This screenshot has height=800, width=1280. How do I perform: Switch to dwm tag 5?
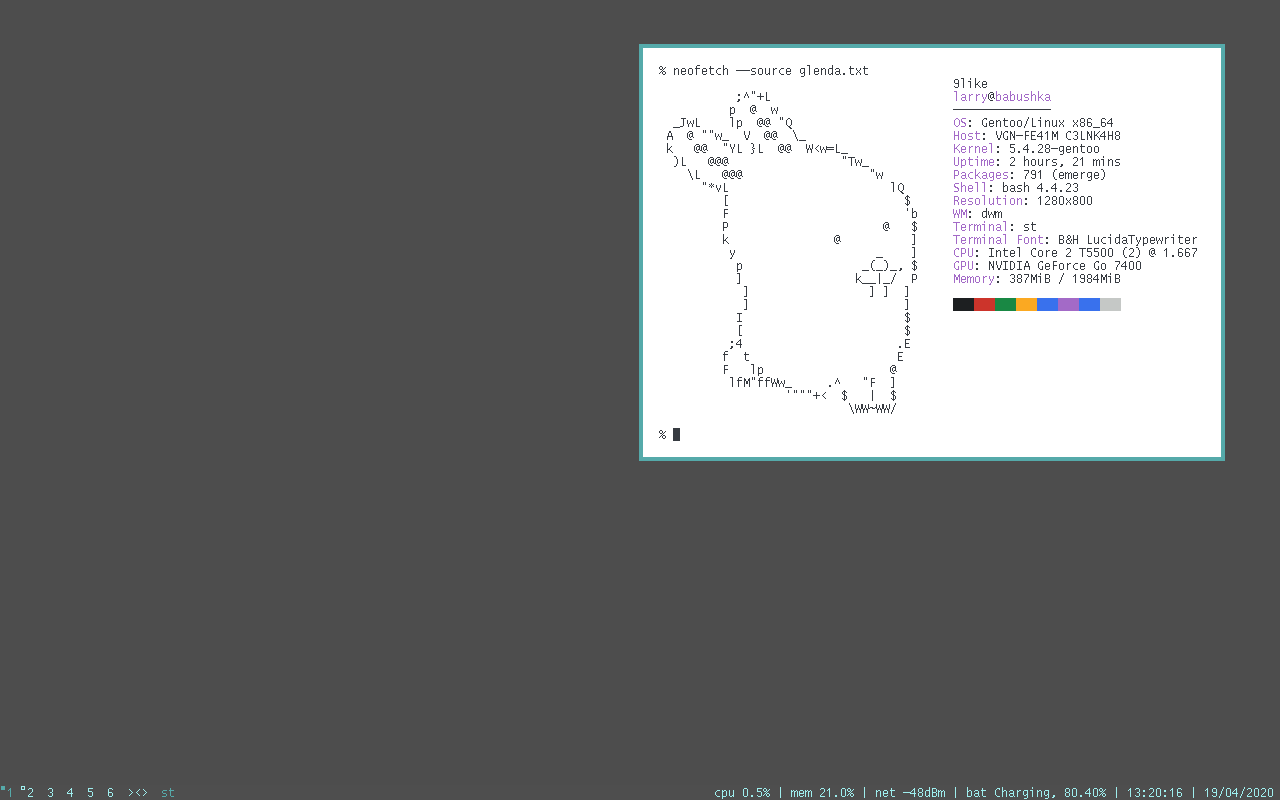90,792
